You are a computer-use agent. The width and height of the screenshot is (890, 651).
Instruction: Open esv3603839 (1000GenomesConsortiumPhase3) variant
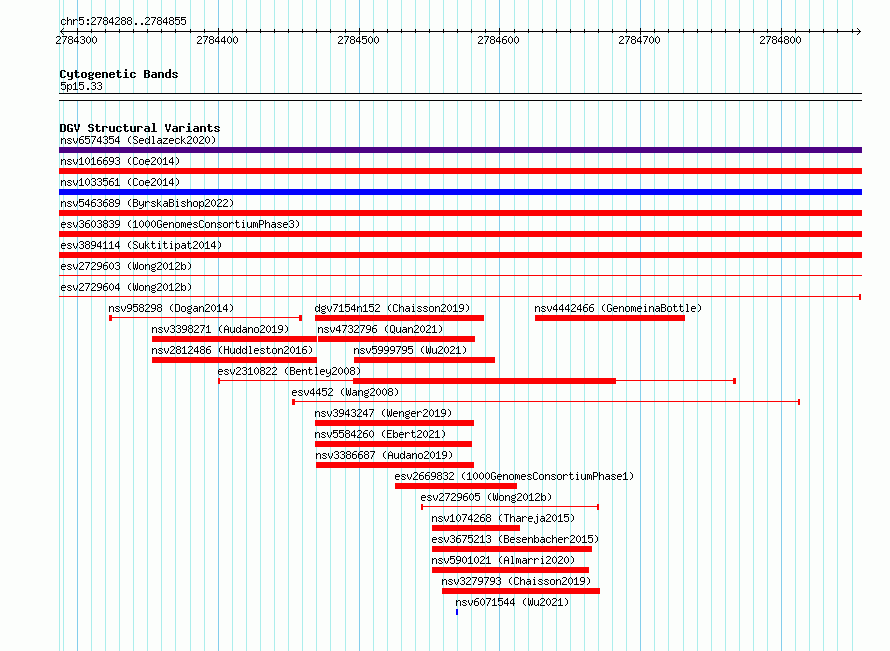tap(180, 224)
